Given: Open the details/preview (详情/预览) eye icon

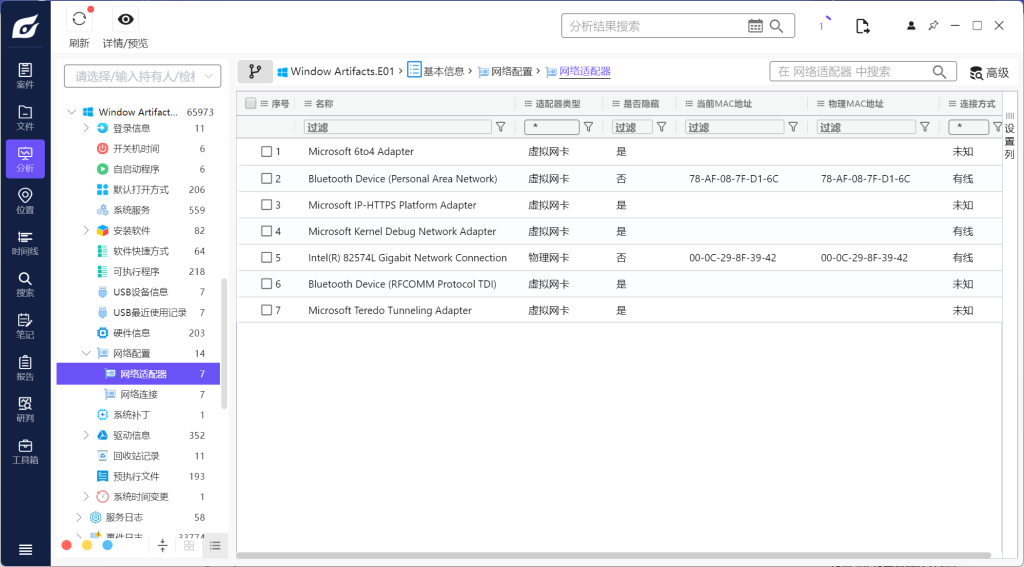Looking at the screenshot, I should pos(125,20).
